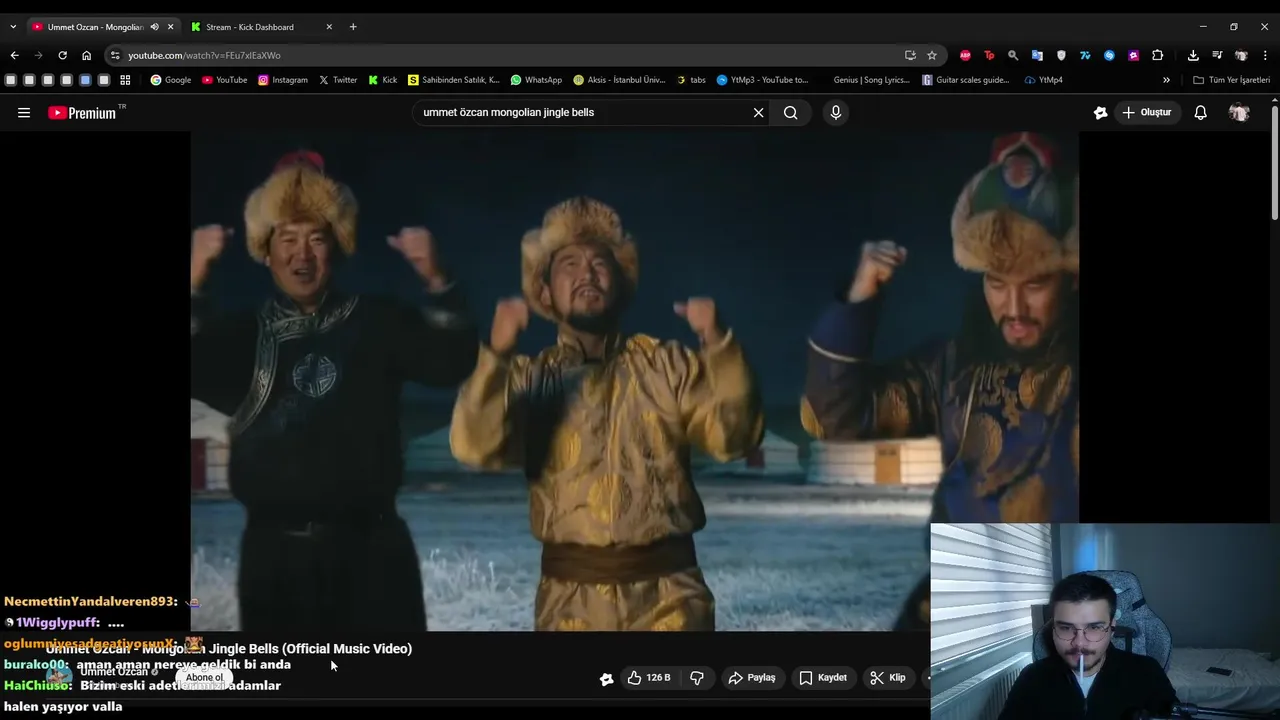Bookmark this page with the star

(x=932, y=55)
